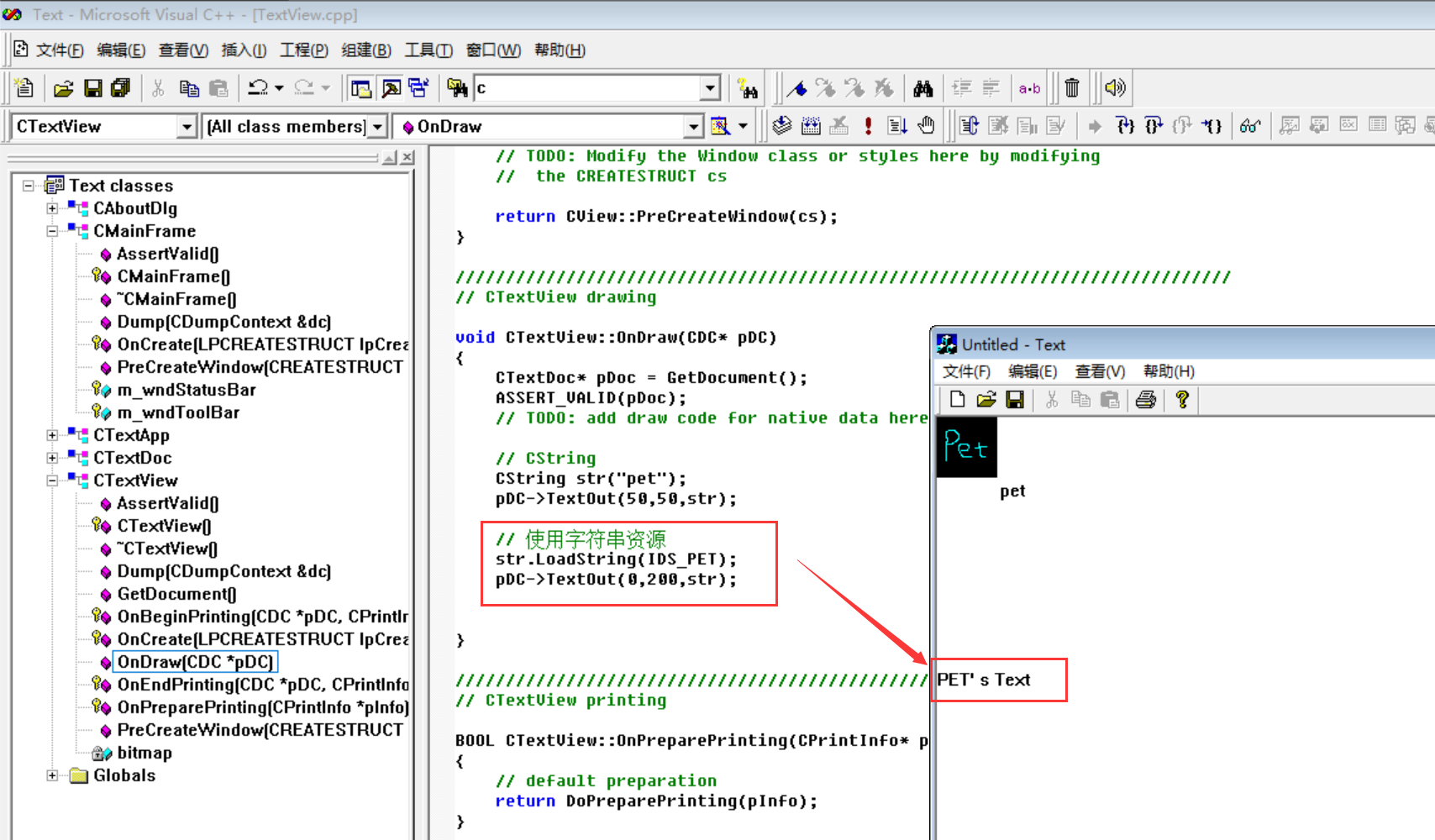Click the QuickWatch glasses icon

click(1250, 126)
